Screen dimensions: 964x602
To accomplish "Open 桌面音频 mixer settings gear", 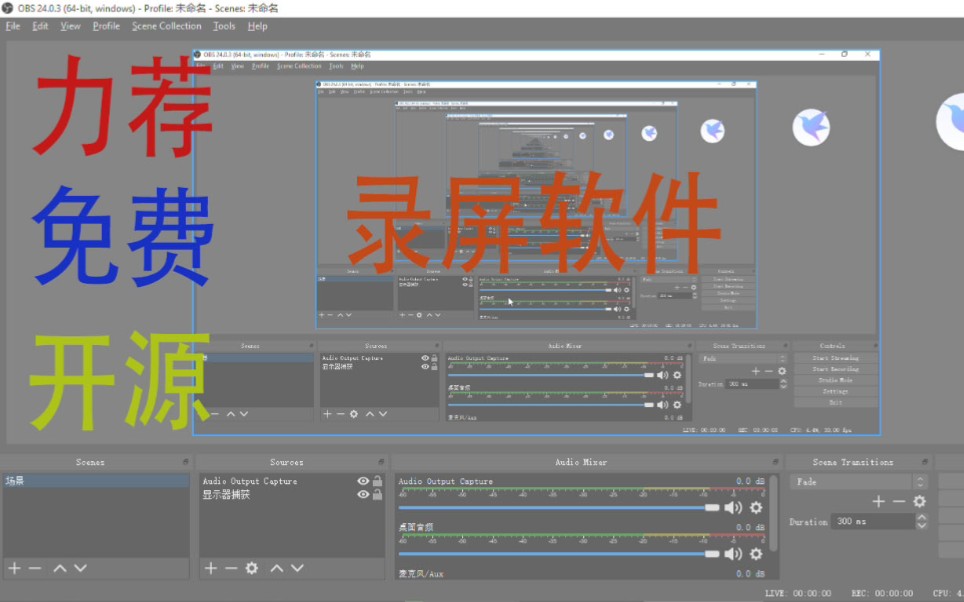I will pos(756,555).
